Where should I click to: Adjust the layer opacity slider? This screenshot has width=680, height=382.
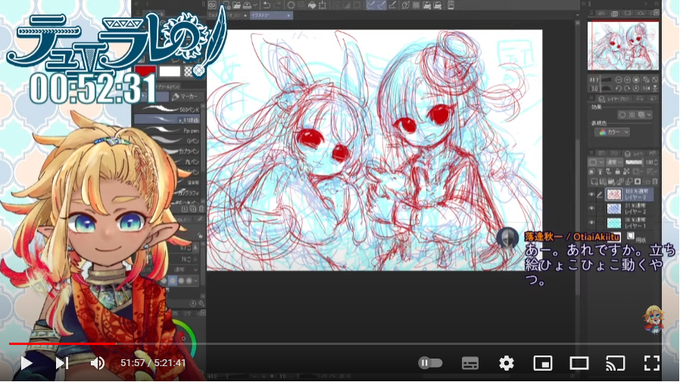click(x=634, y=162)
